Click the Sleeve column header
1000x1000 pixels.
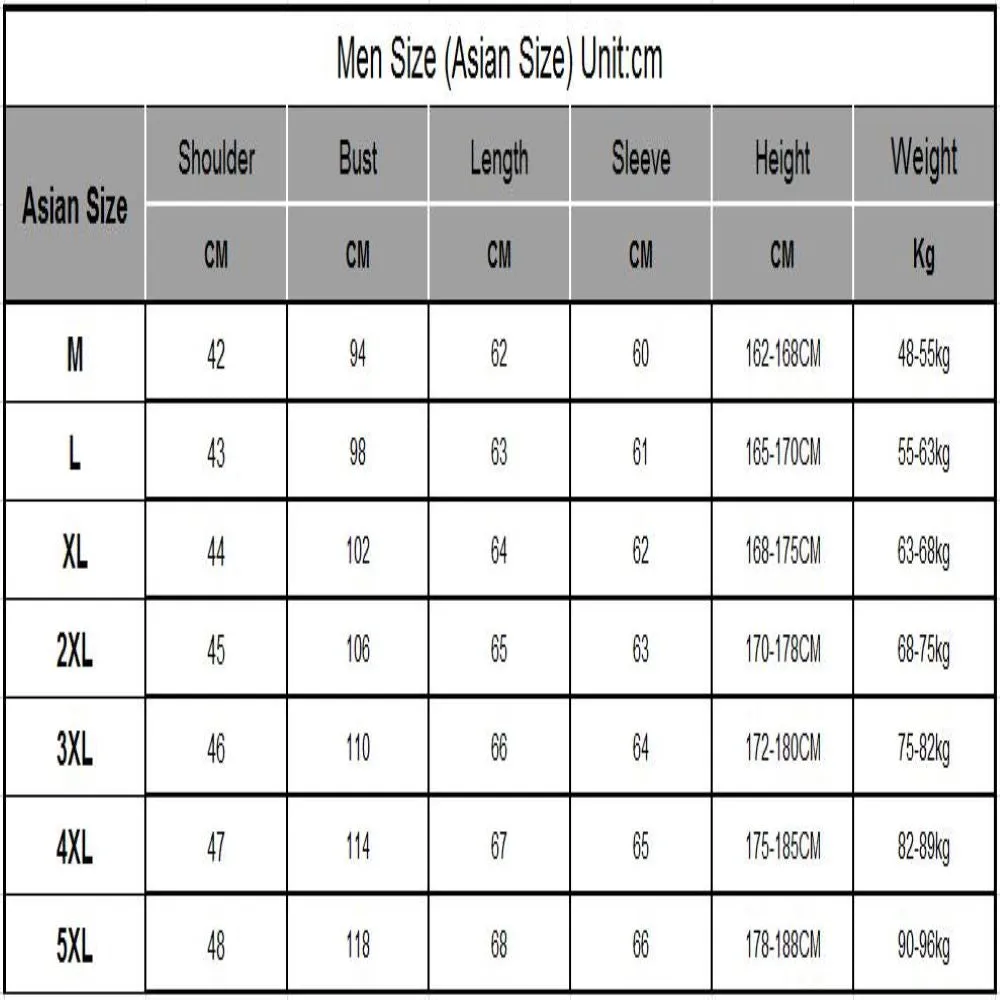[641, 155]
